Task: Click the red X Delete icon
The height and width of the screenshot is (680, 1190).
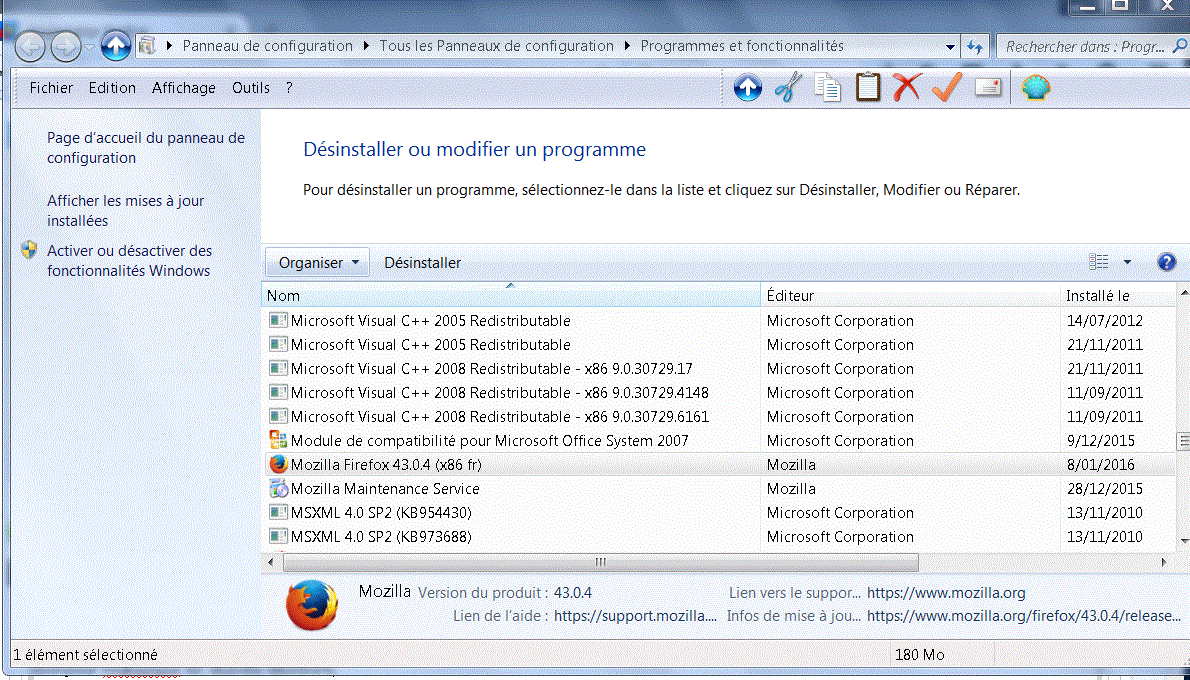Action: tap(906, 87)
